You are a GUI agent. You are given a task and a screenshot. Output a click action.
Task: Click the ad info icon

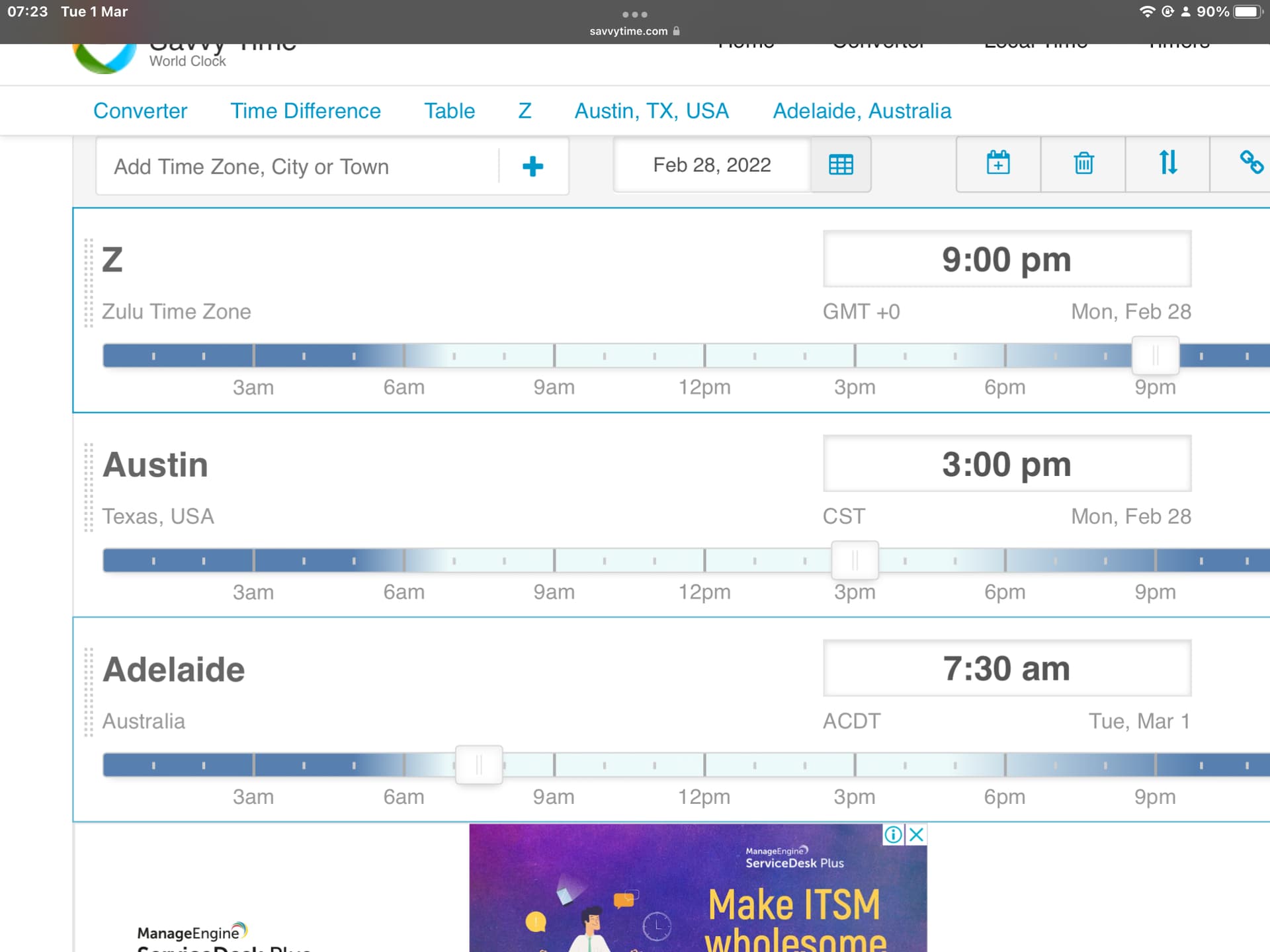tap(893, 834)
